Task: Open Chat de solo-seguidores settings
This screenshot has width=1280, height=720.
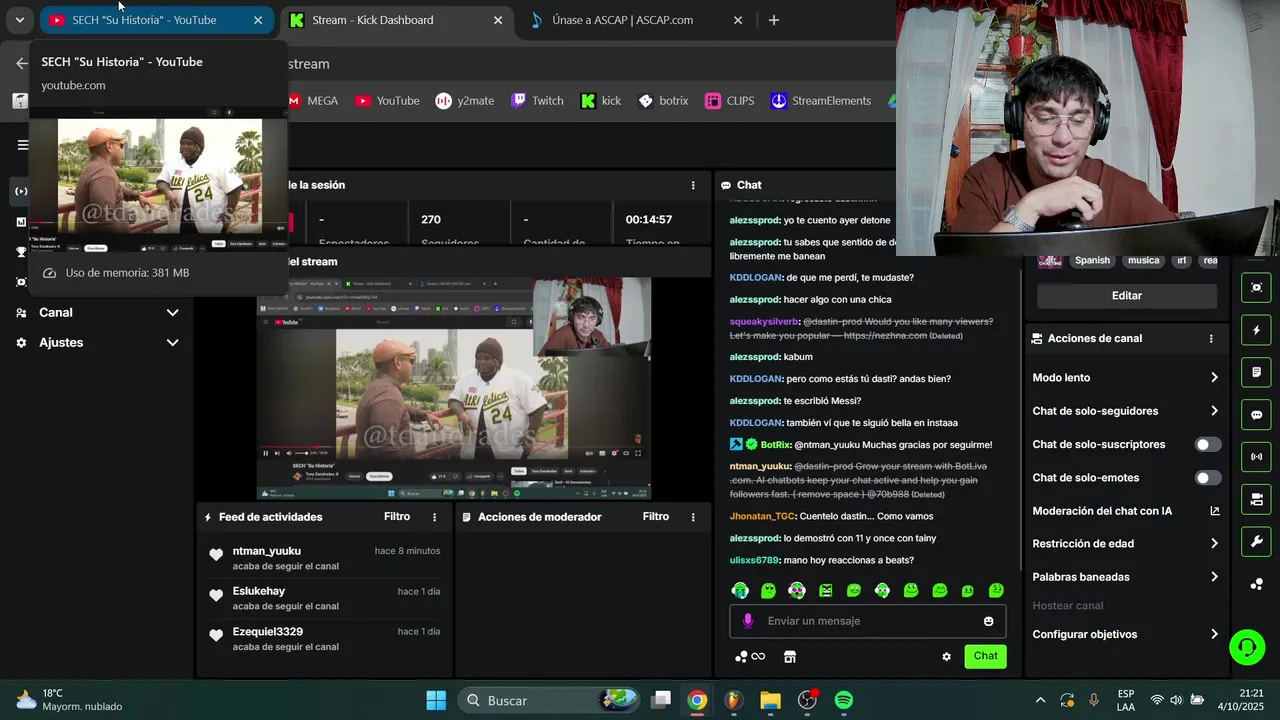Action: [x=1126, y=411]
